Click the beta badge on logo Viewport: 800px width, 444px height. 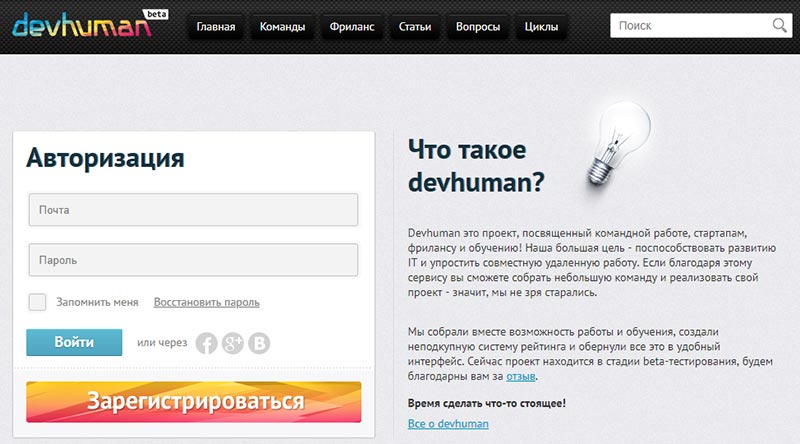coord(156,14)
